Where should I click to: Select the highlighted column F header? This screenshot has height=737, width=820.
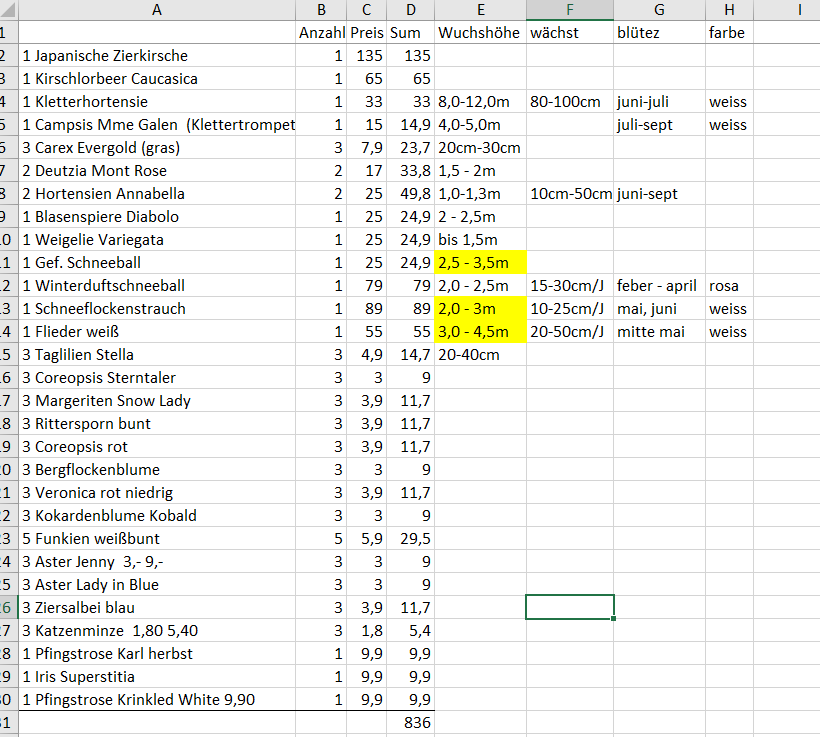[x=569, y=10]
